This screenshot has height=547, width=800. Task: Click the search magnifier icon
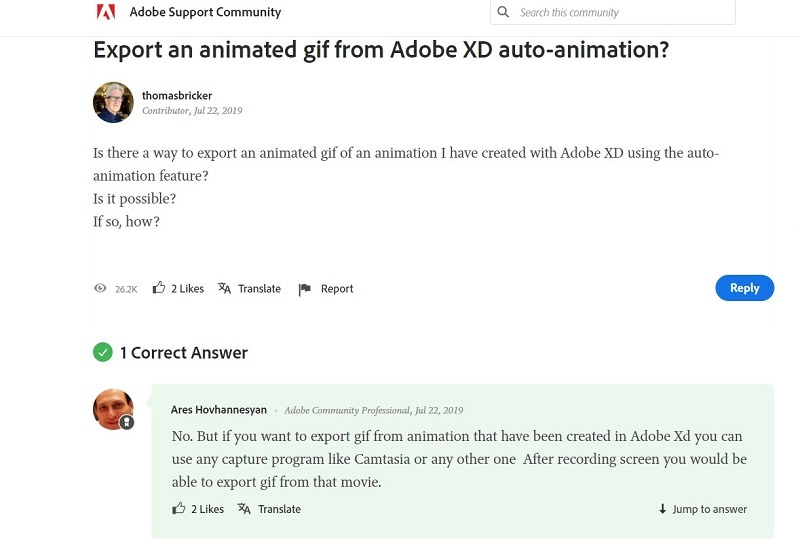(x=503, y=12)
